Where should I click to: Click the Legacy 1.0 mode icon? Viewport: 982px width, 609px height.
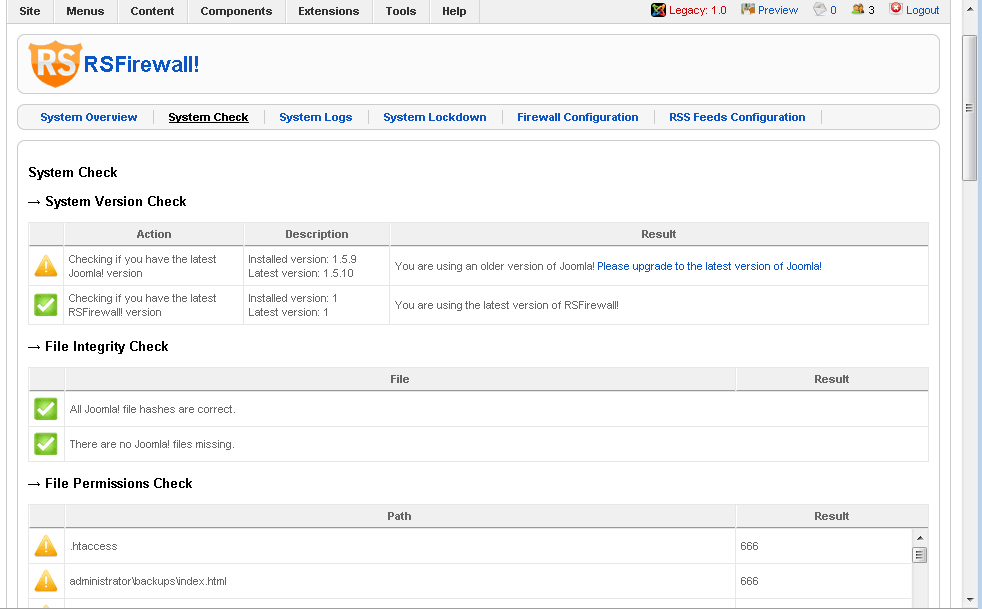[658, 10]
